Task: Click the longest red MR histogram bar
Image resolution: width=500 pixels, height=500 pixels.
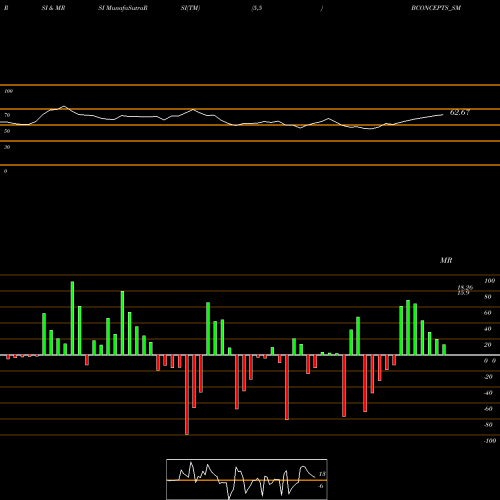Action: (x=187, y=395)
